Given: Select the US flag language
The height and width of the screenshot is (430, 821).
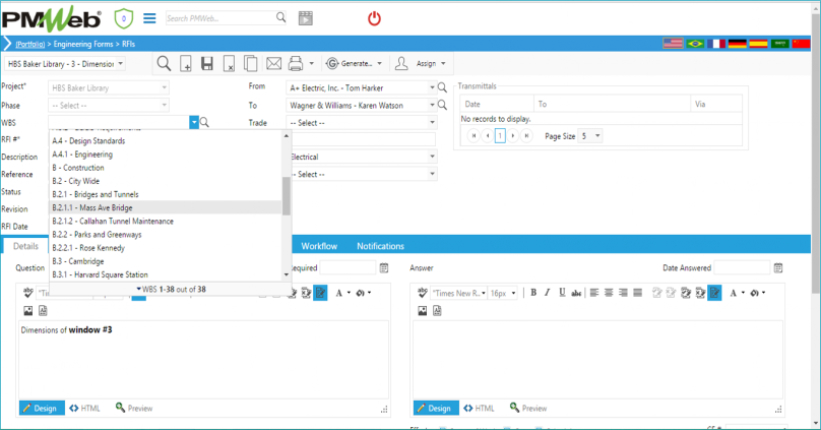Looking at the screenshot, I should click(x=673, y=44).
